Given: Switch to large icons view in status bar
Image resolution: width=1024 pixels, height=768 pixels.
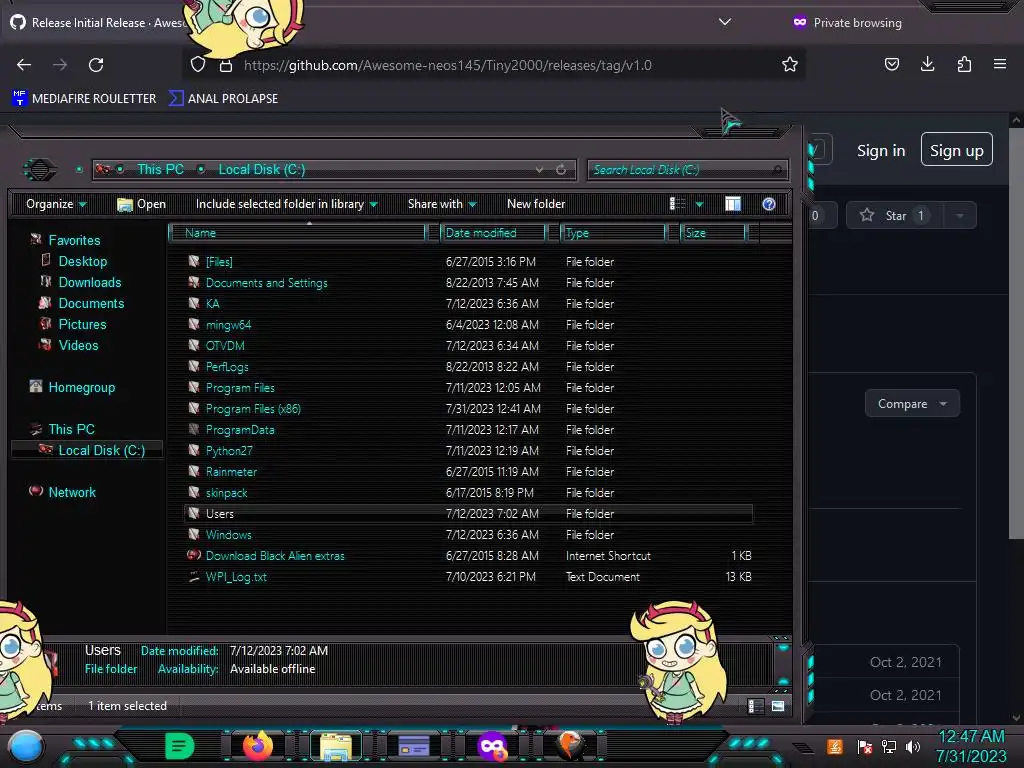Looking at the screenshot, I should 778,706.
